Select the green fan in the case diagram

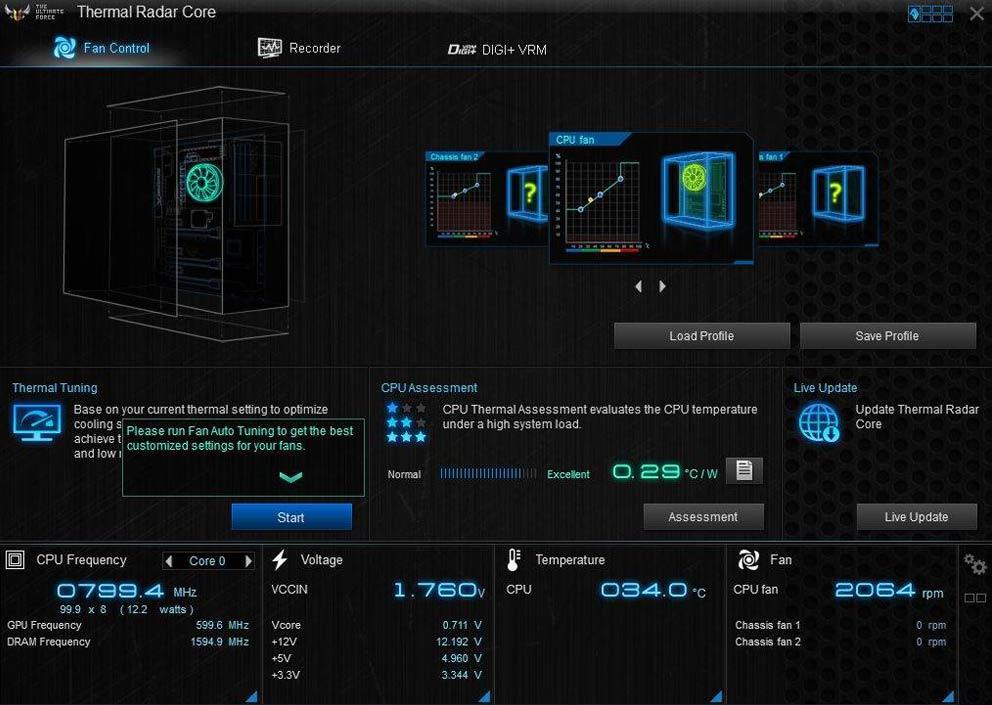pos(205,184)
